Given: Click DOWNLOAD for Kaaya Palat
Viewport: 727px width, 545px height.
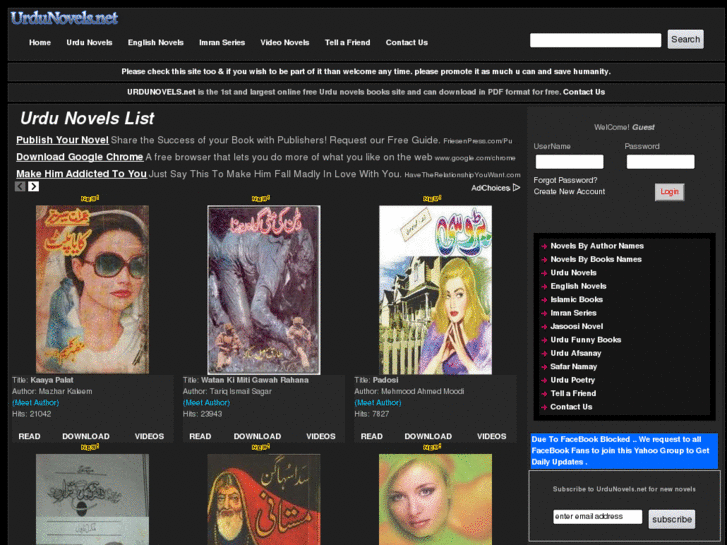Looking at the screenshot, I should pyautogui.click(x=86, y=436).
